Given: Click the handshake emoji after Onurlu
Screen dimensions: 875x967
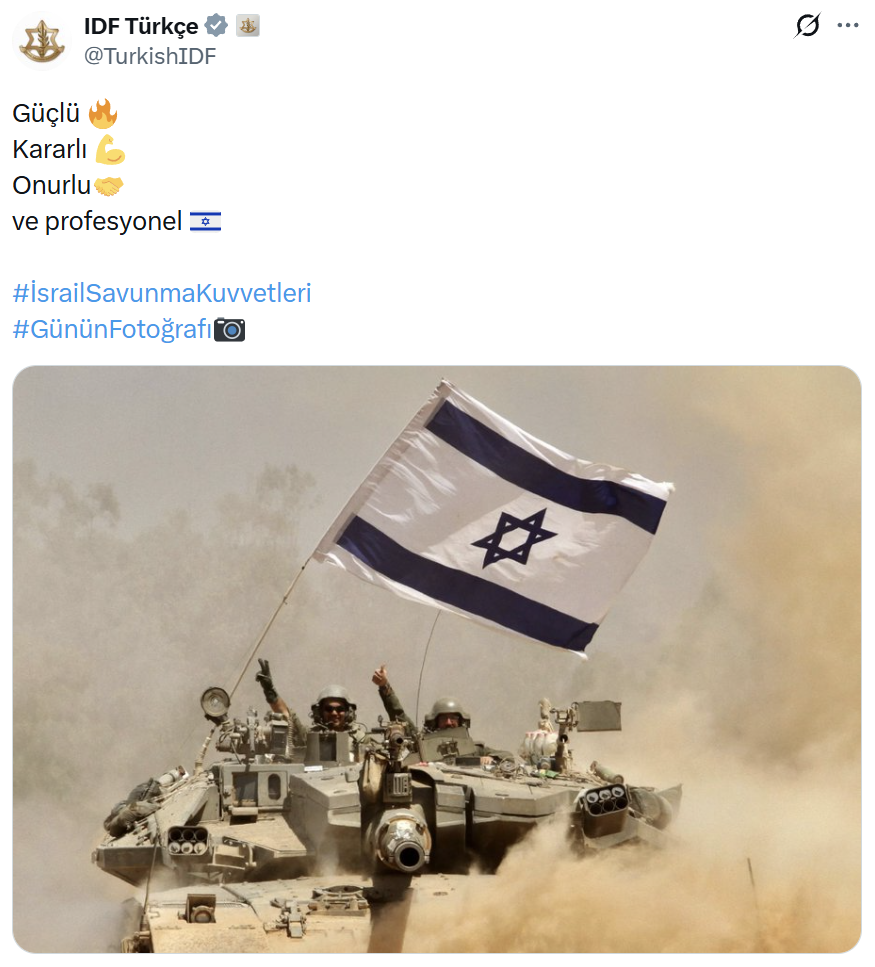Looking at the screenshot, I should click(109, 186).
